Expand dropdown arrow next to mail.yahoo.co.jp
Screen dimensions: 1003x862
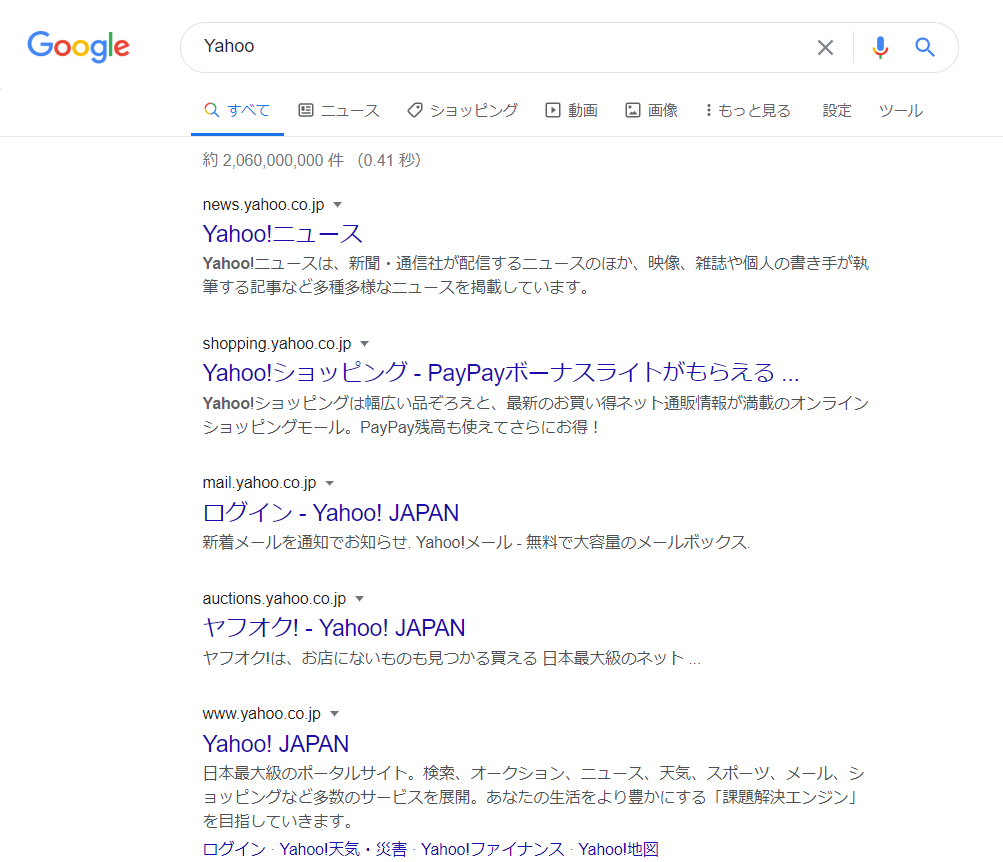[x=330, y=483]
